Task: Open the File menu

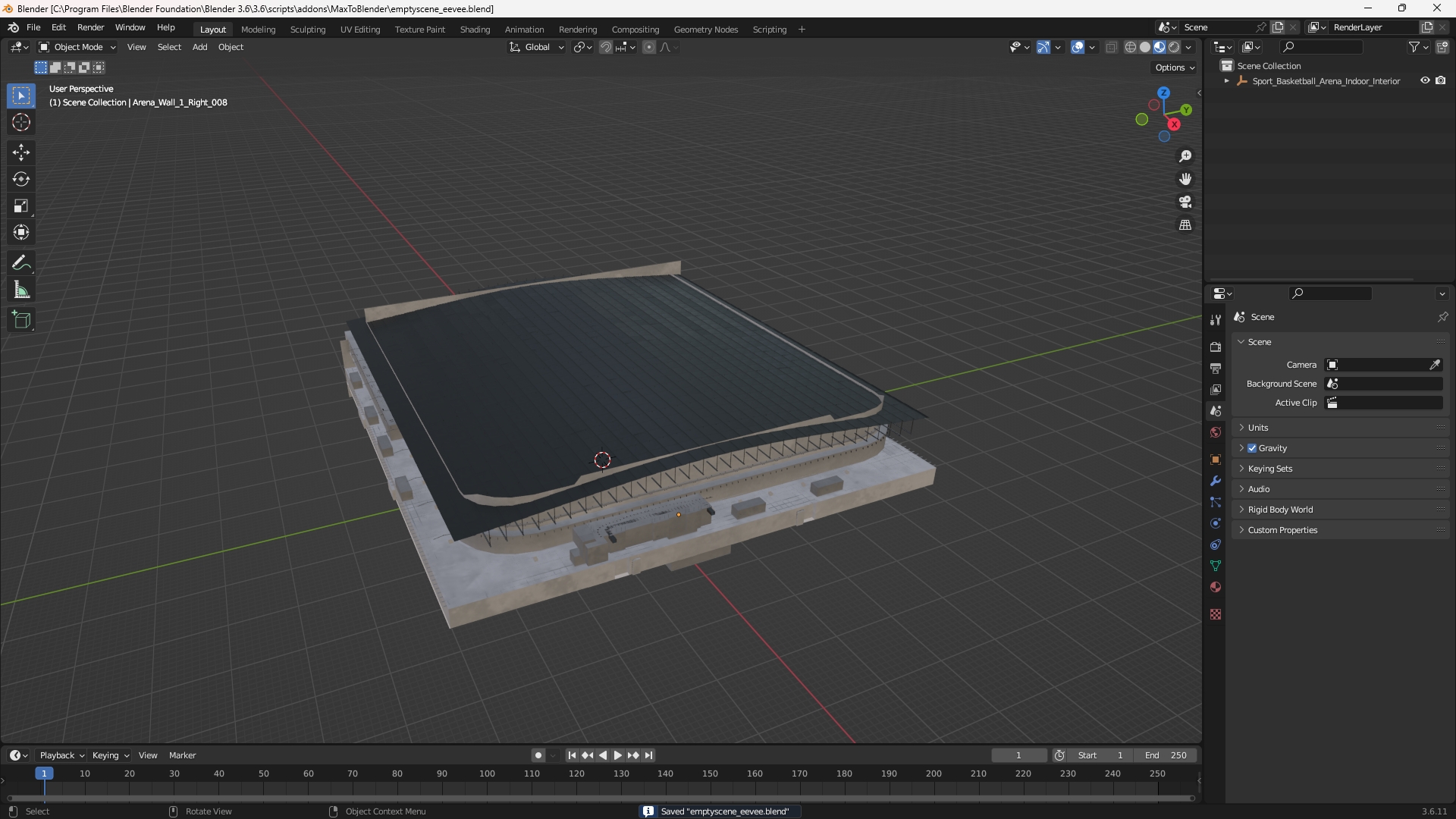Action: click(33, 27)
